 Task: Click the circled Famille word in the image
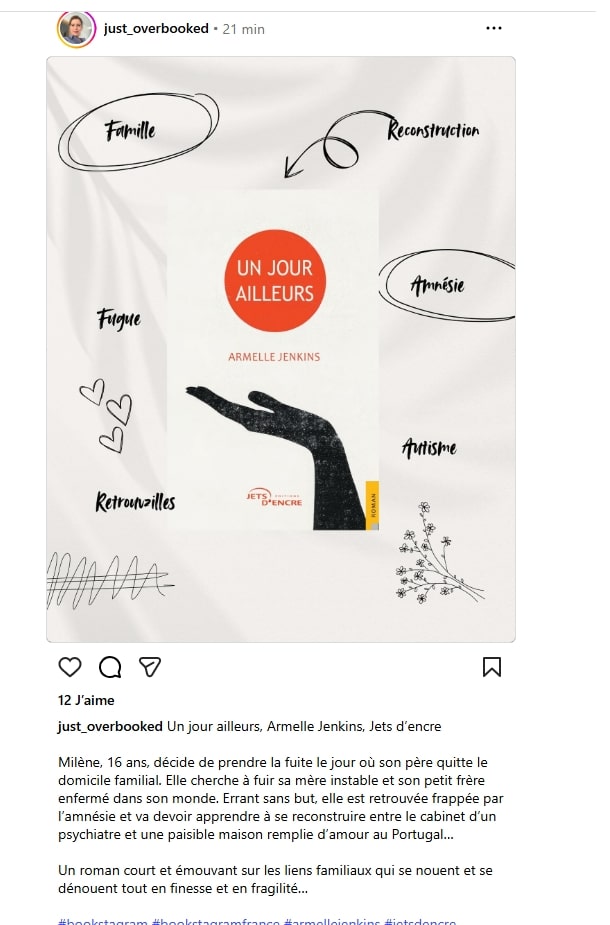[138, 131]
